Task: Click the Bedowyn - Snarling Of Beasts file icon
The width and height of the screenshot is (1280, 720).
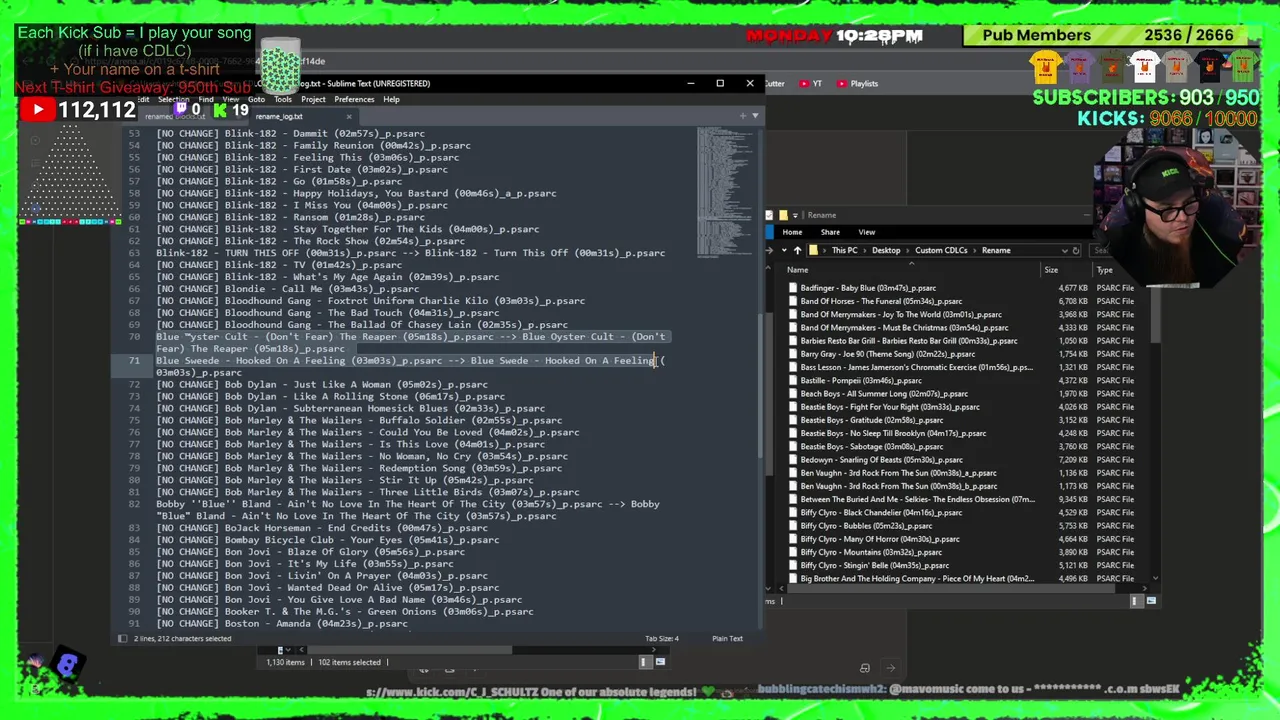Action: [x=793, y=460]
